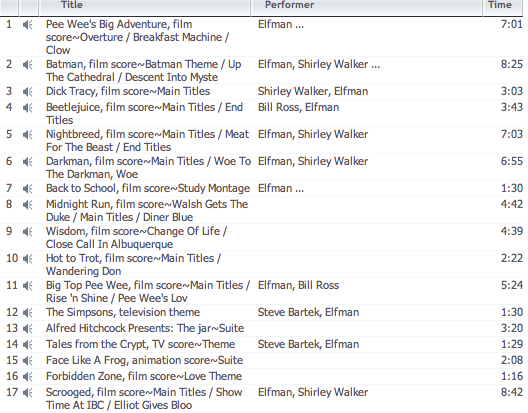Select Hot to Trot Main Titles track
The width and height of the screenshot is (528, 413).
coord(133,264)
